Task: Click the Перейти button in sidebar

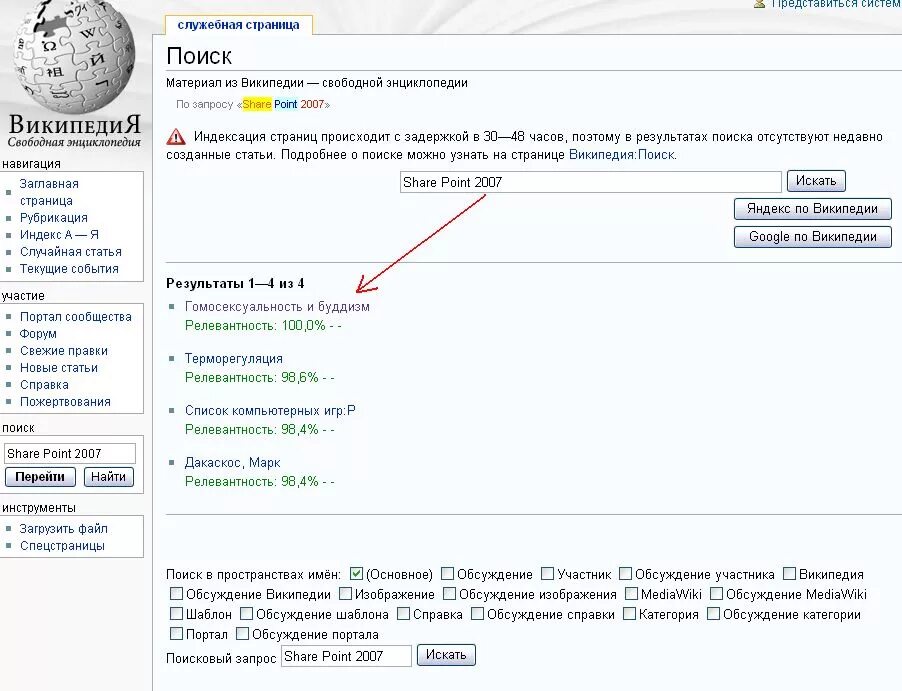Action: 40,477
